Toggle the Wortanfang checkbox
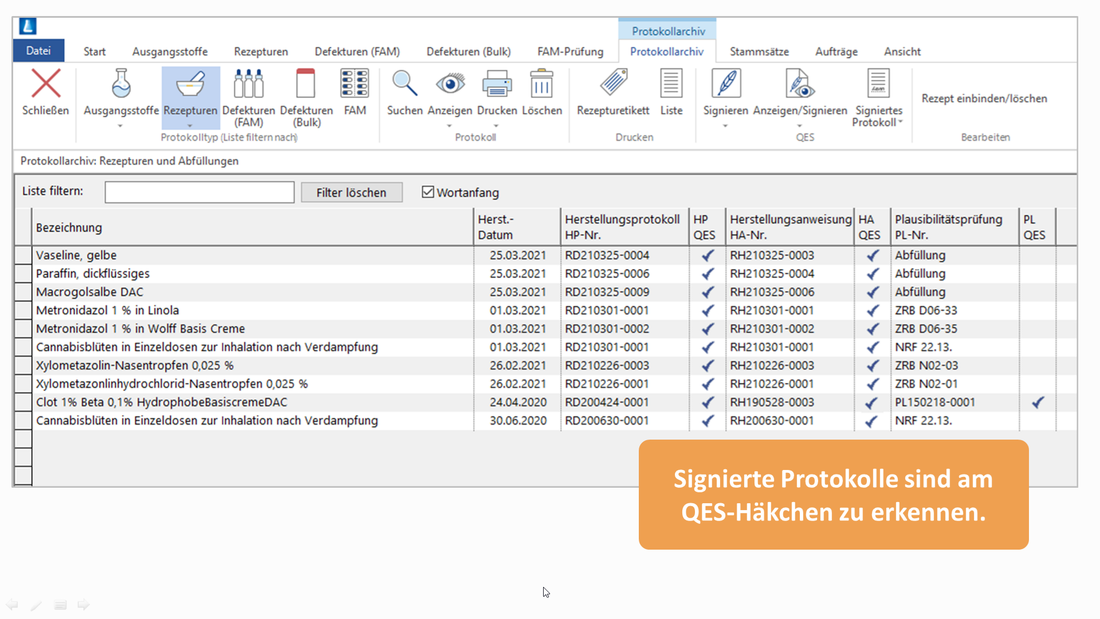Viewport: 1100px width, 619px height. (428, 192)
